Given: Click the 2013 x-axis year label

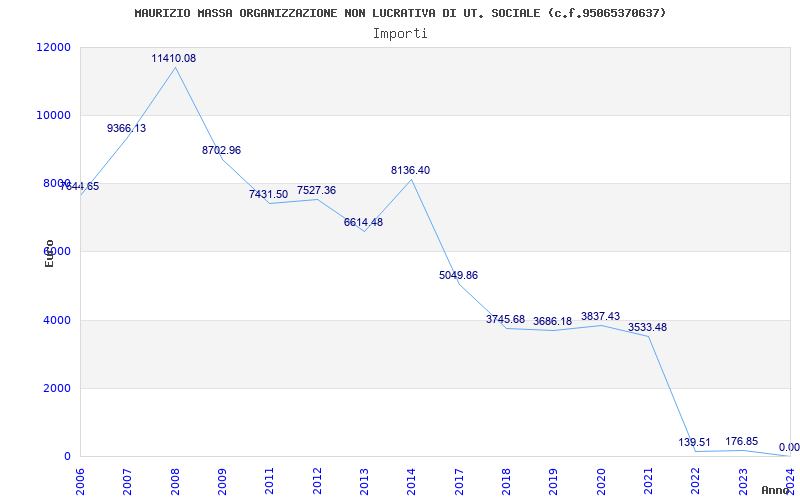Looking at the screenshot, I should pyautogui.click(x=364, y=481).
